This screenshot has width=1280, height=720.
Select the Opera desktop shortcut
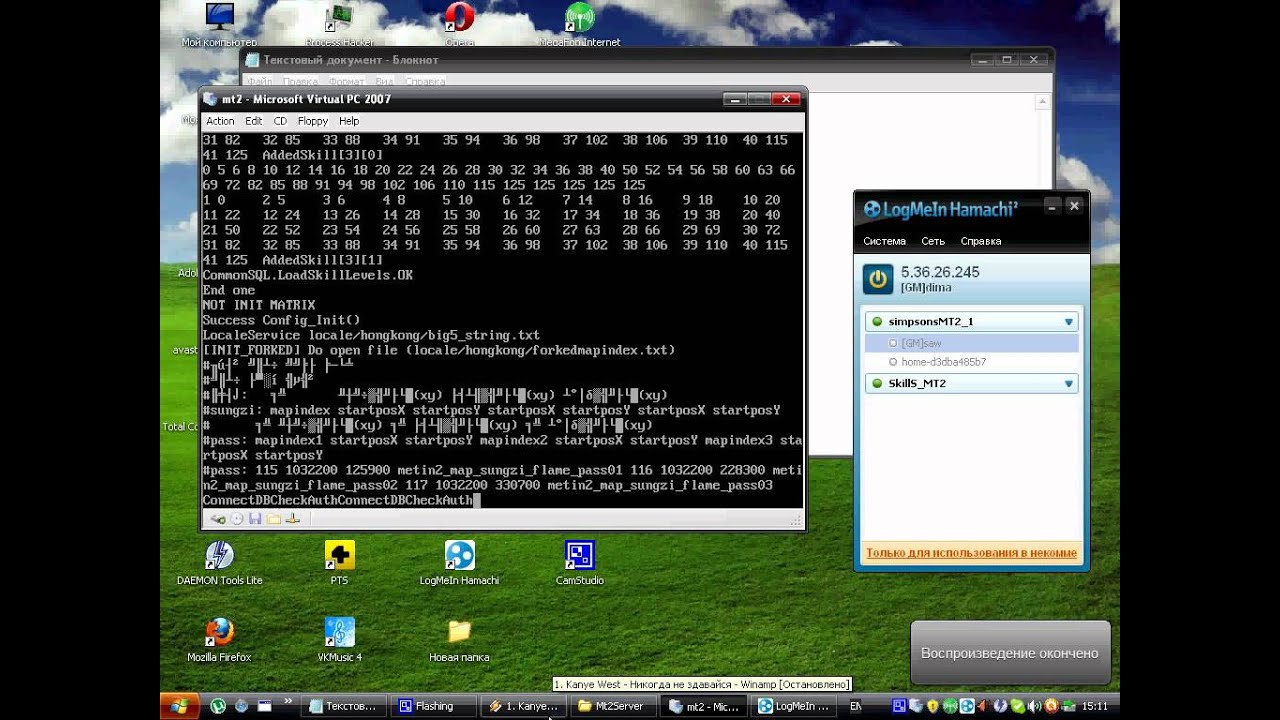tap(459, 25)
